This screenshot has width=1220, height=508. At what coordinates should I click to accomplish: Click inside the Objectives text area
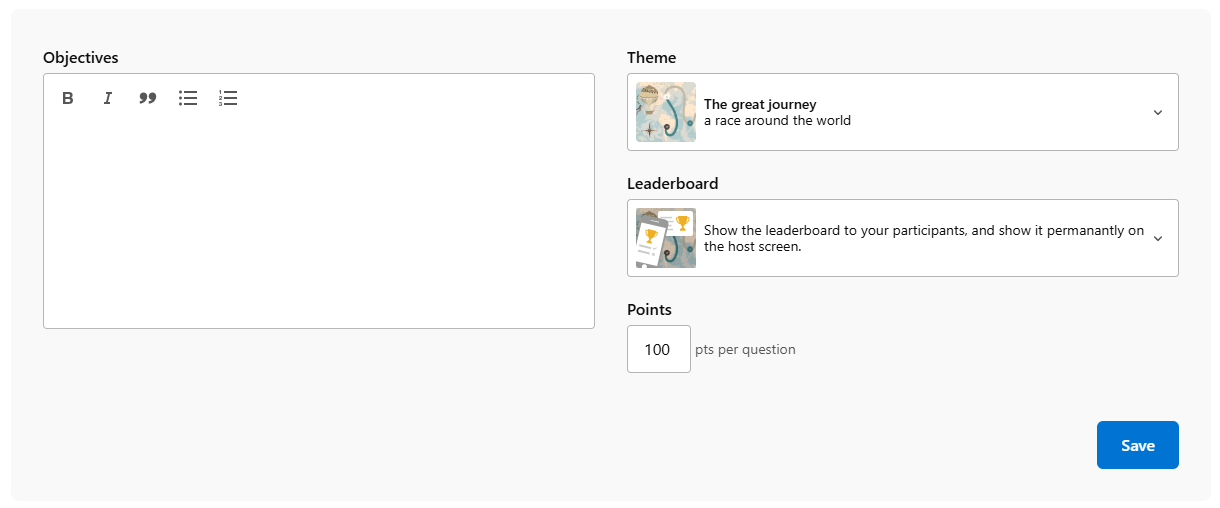[x=318, y=220]
